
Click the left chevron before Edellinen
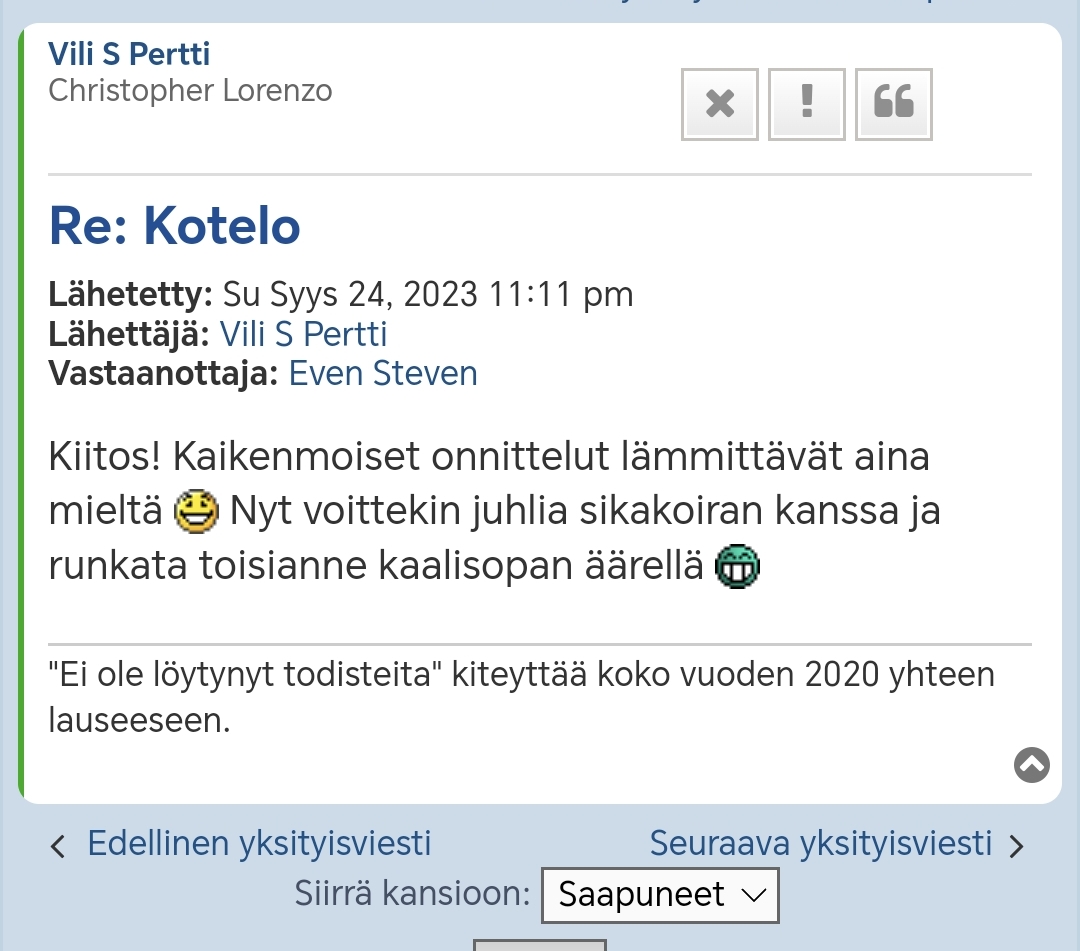tap(58, 846)
